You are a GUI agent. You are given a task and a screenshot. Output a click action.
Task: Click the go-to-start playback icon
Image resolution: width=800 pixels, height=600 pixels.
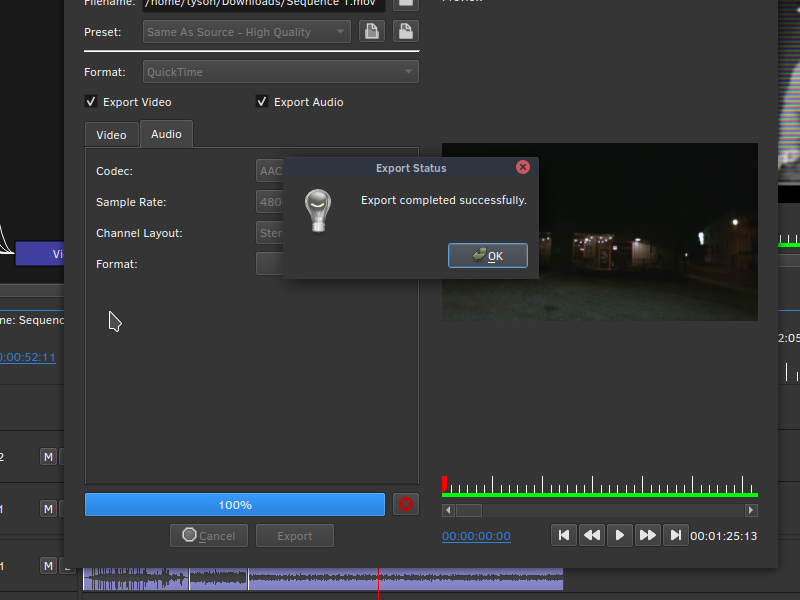coord(563,535)
